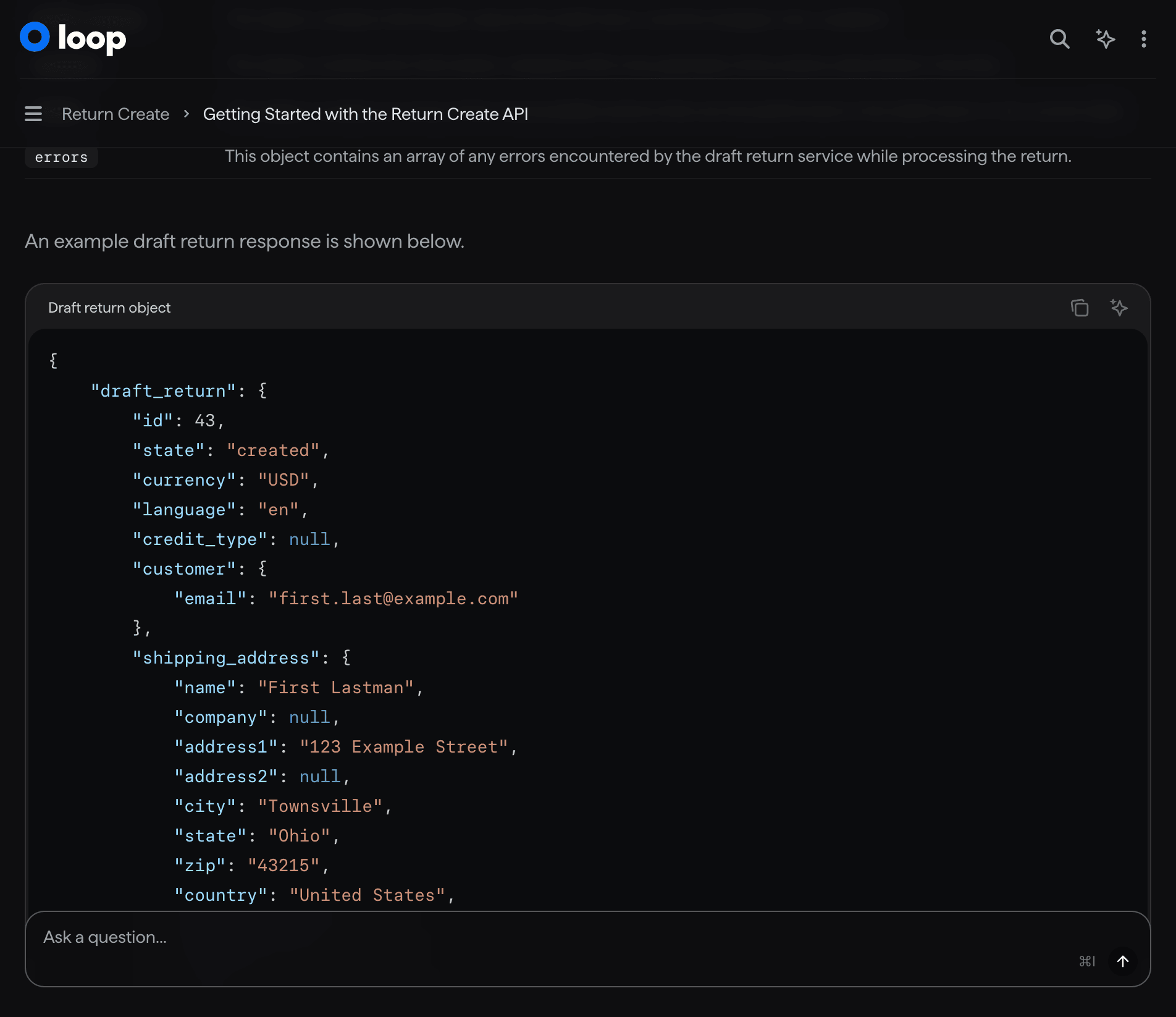Send the question with the arrow button
Viewport: 1176px width, 1017px height.
coord(1123,961)
